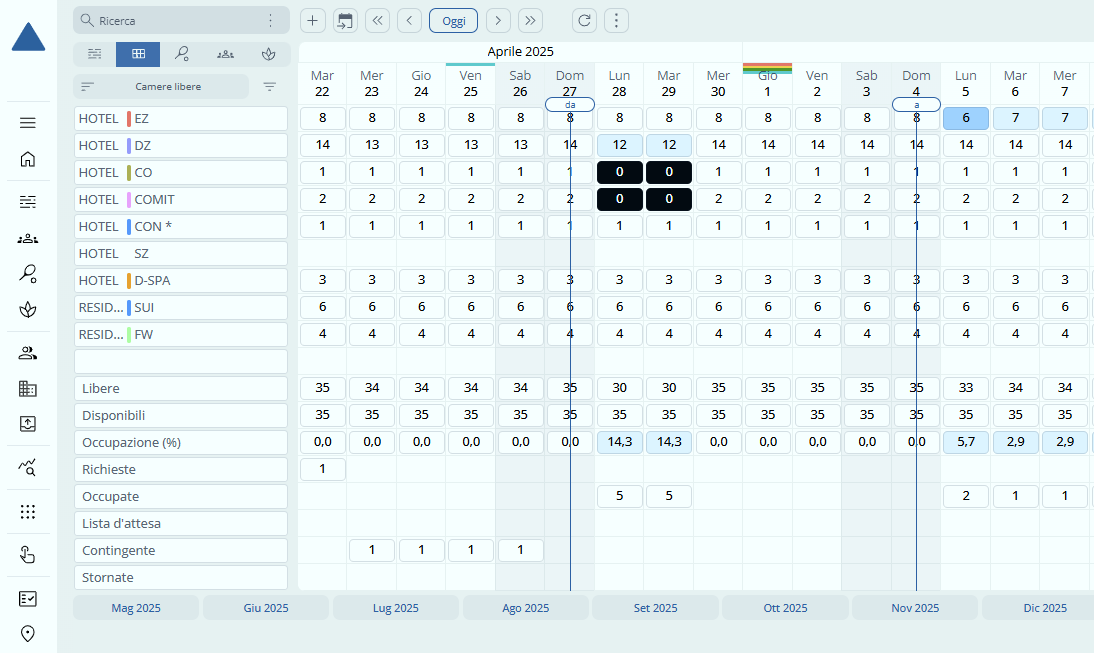The image size is (1094, 653).
Task: Switch to the grid view toggle
Action: (138, 54)
